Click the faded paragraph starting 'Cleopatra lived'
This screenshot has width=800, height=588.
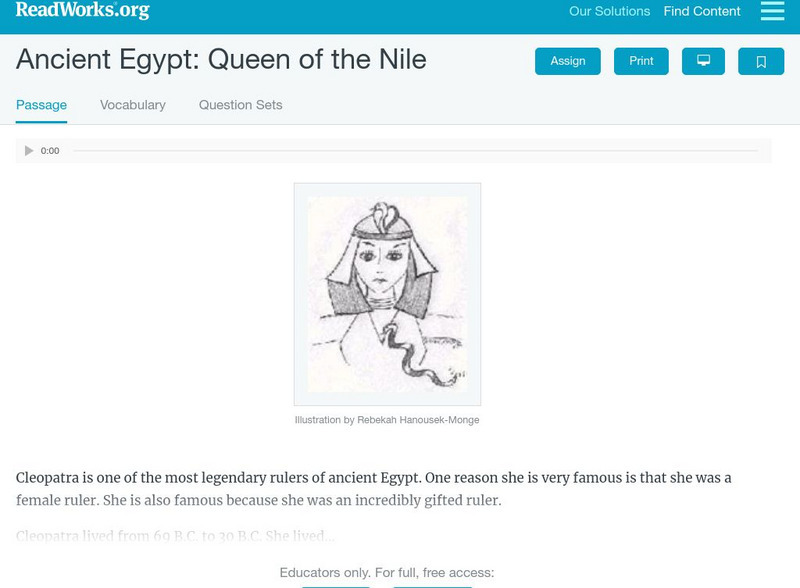click(176, 537)
